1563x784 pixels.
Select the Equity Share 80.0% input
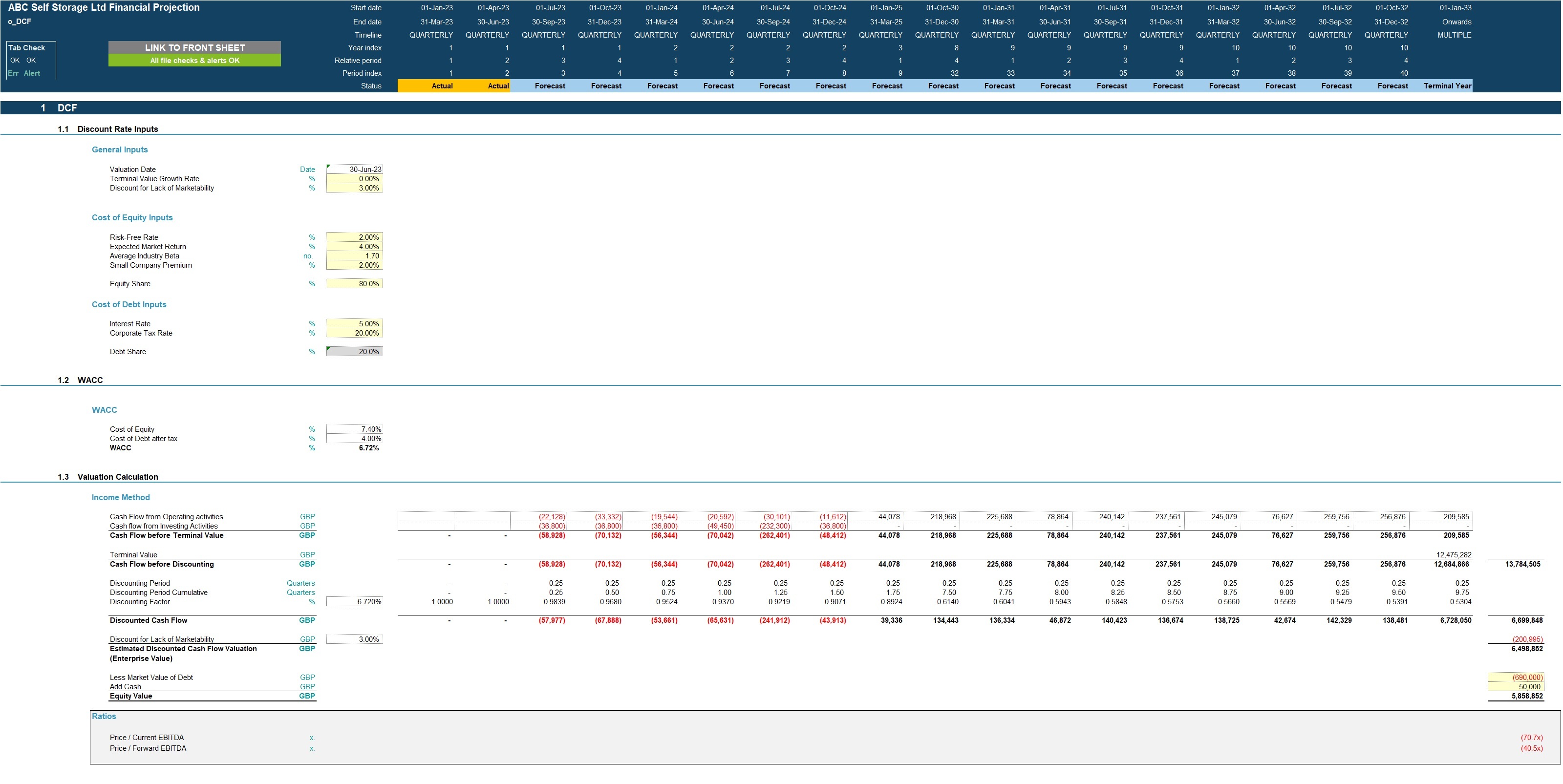354,283
